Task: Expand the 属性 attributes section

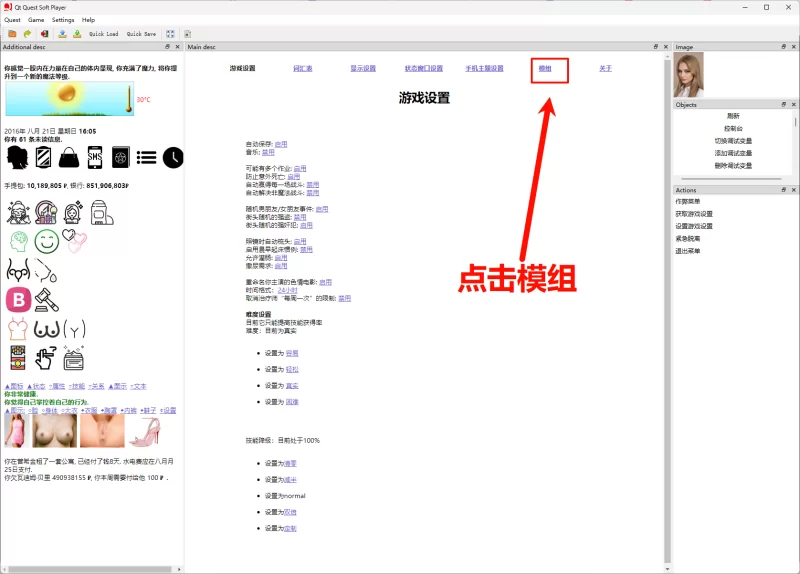Action: [57, 386]
